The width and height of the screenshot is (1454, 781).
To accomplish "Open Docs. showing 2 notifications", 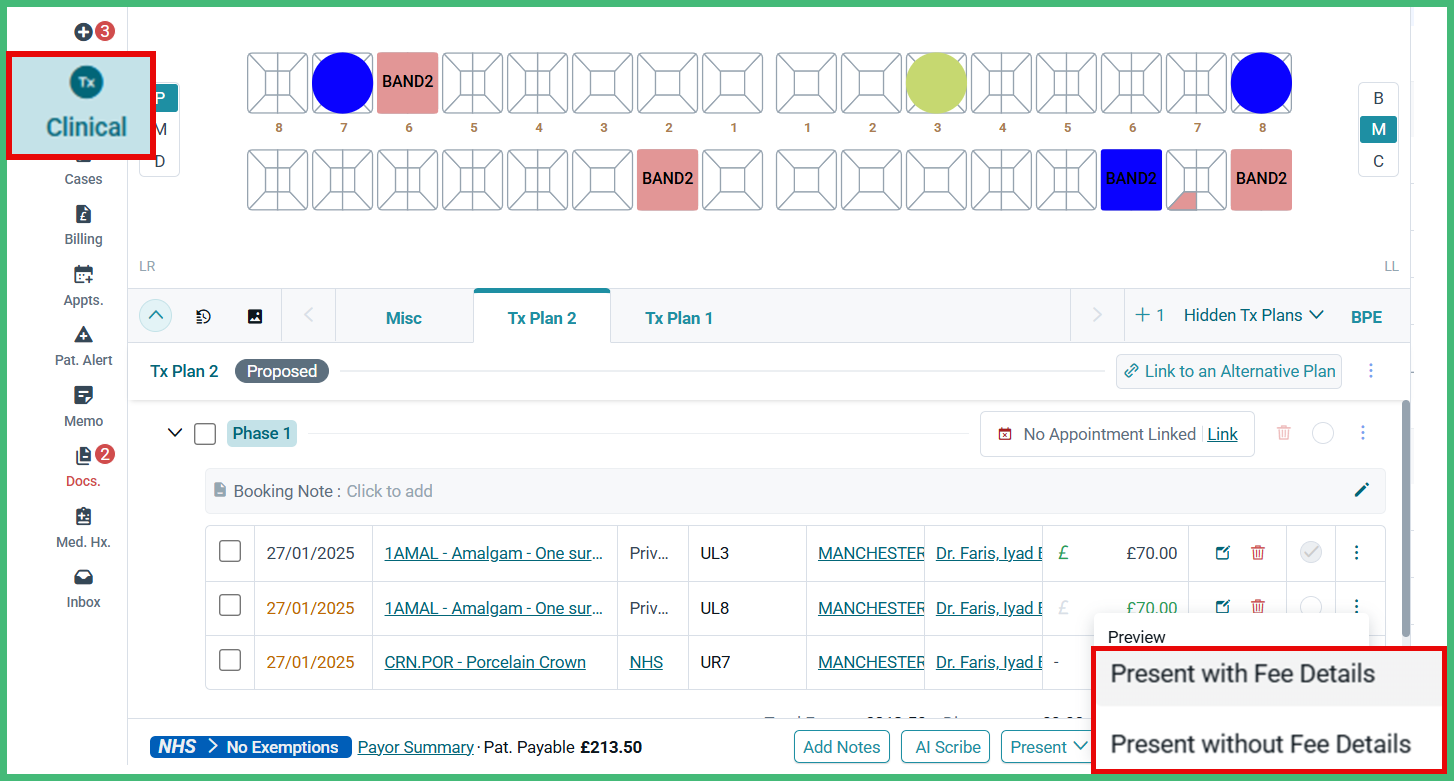I will tap(83, 466).
